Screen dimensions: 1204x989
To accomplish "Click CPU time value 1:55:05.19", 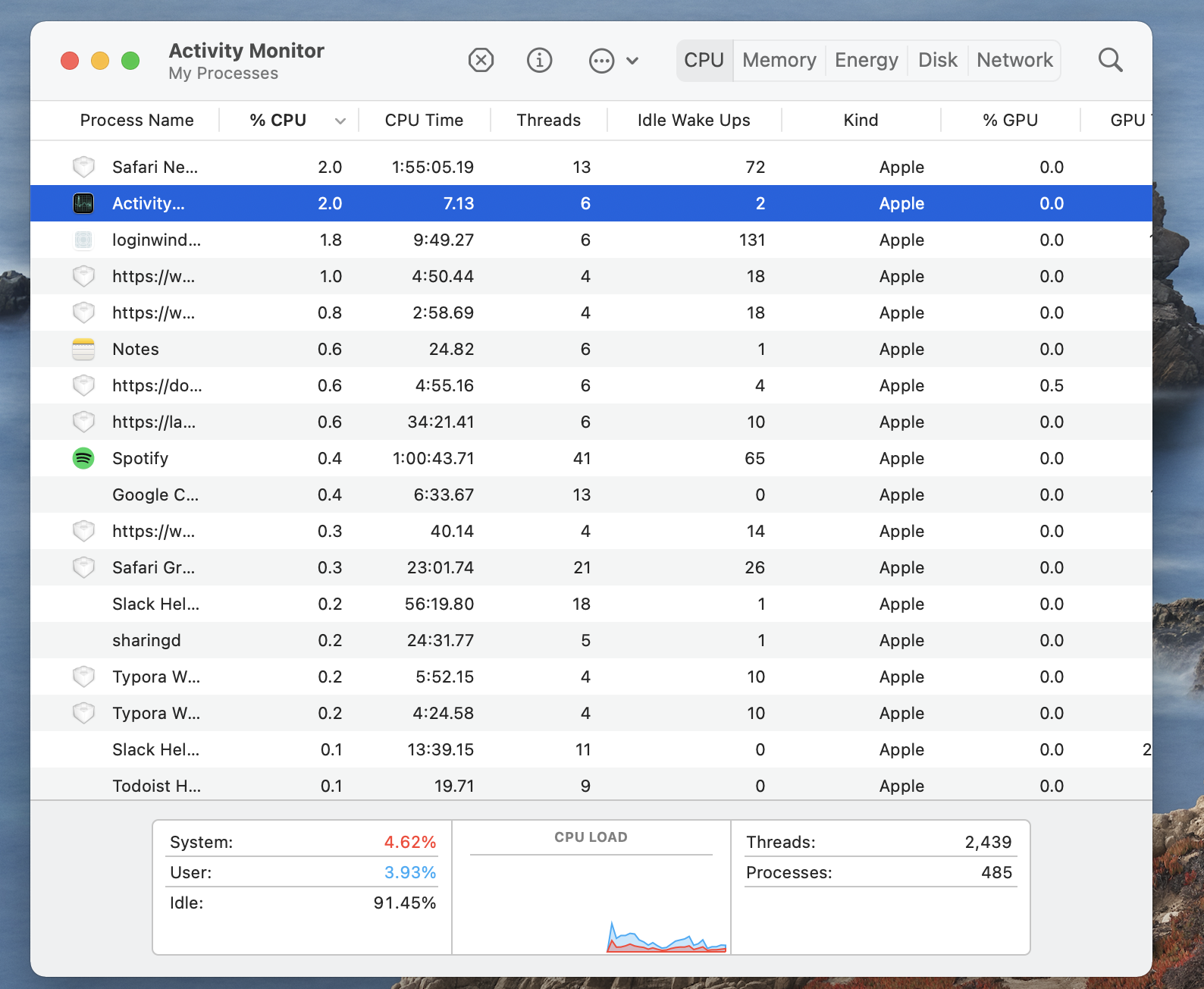I will pyautogui.click(x=433, y=167).
